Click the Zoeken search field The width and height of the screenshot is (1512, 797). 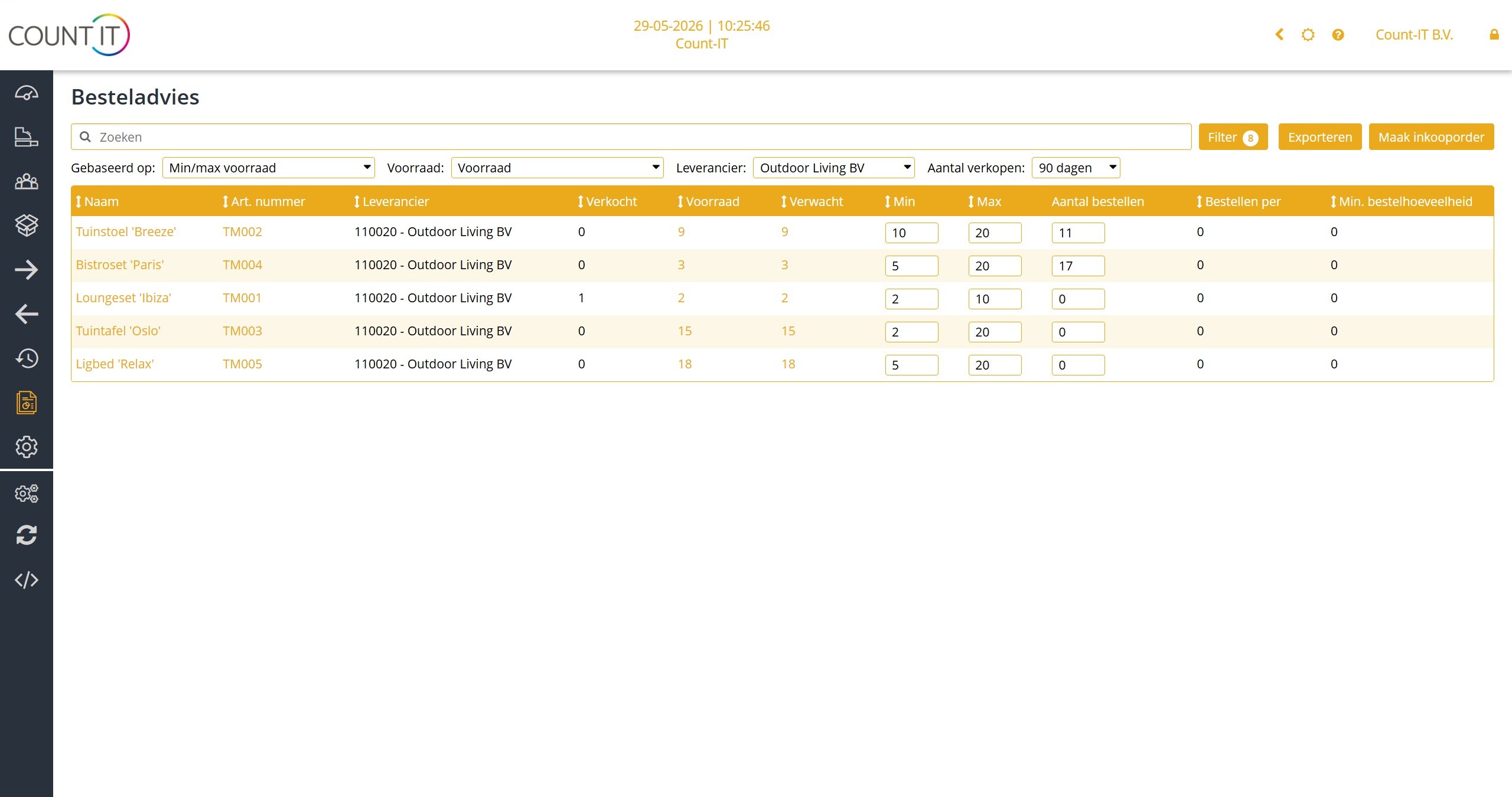click(631, 137)
